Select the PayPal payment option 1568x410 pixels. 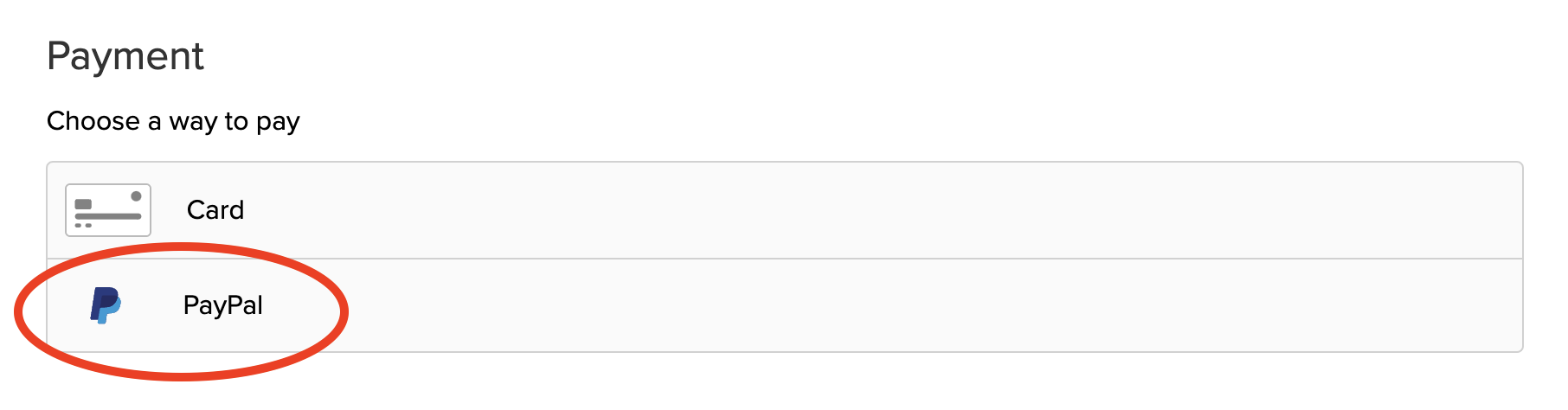[x=785, y=305]
